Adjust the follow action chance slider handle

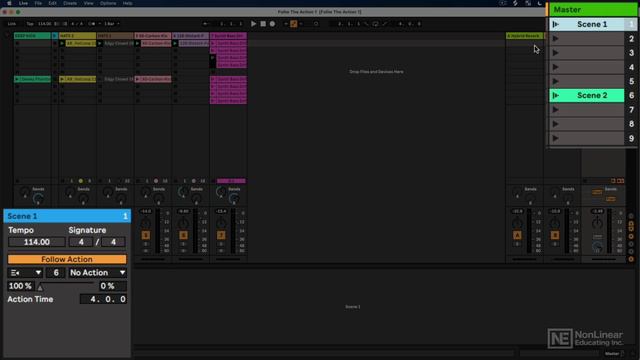point(40,288)
